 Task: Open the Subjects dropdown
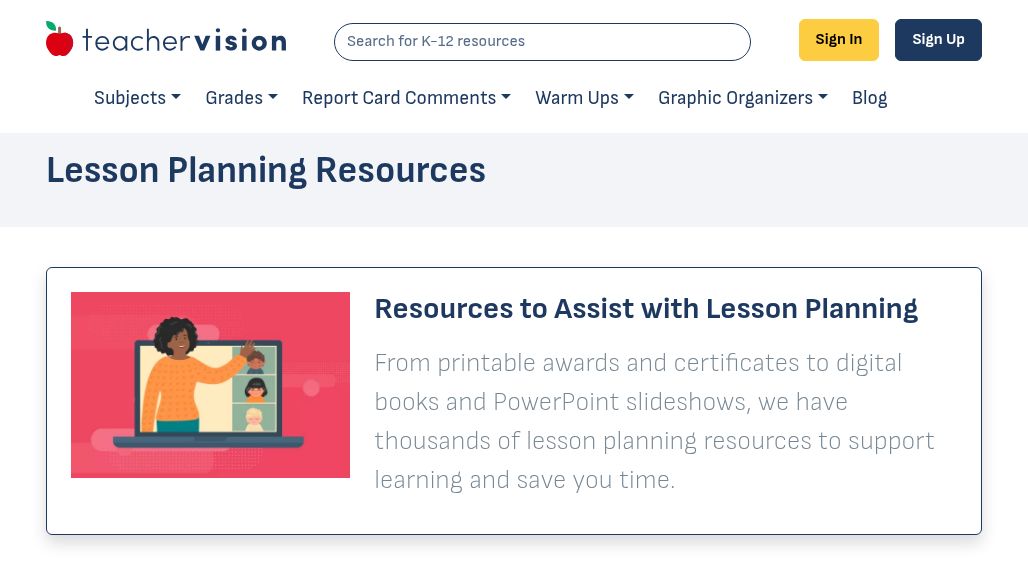(130, 98)
